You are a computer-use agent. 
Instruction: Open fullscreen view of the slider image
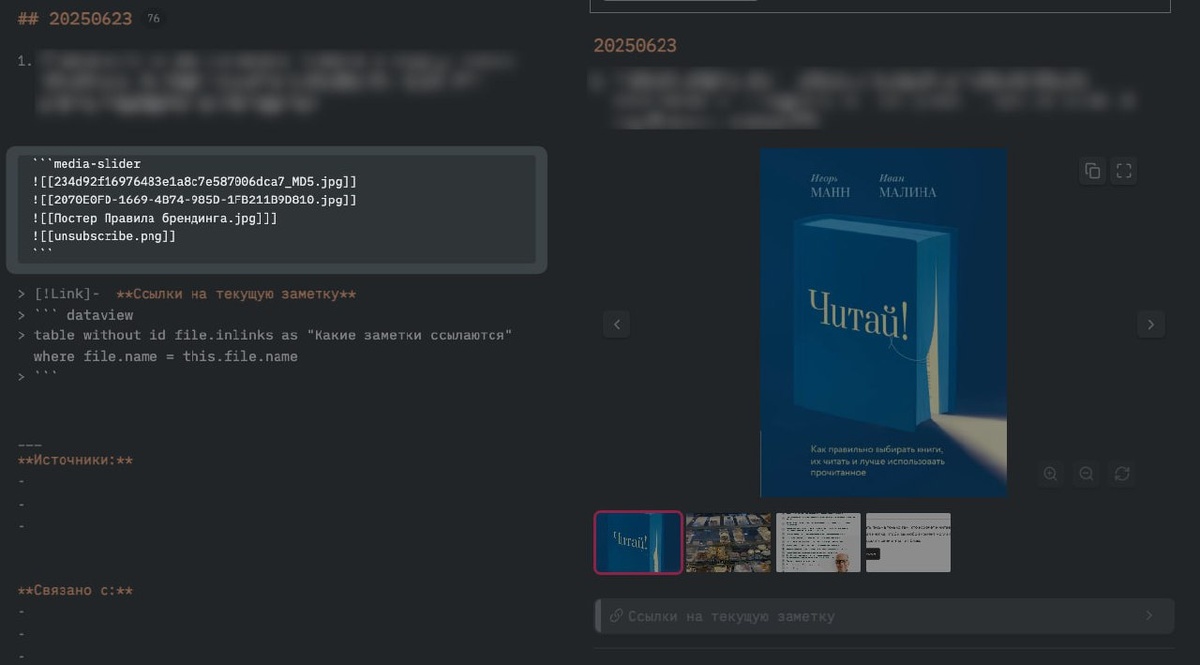(1124, 171)
